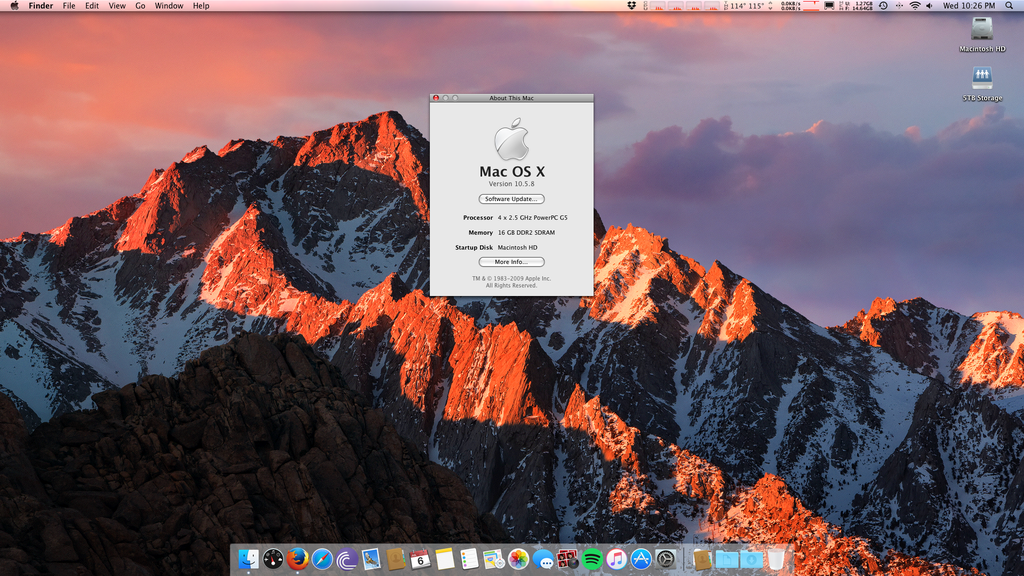Open the Go menu
The height and width of the screenshot is (576, 1024).
[140, 6]
